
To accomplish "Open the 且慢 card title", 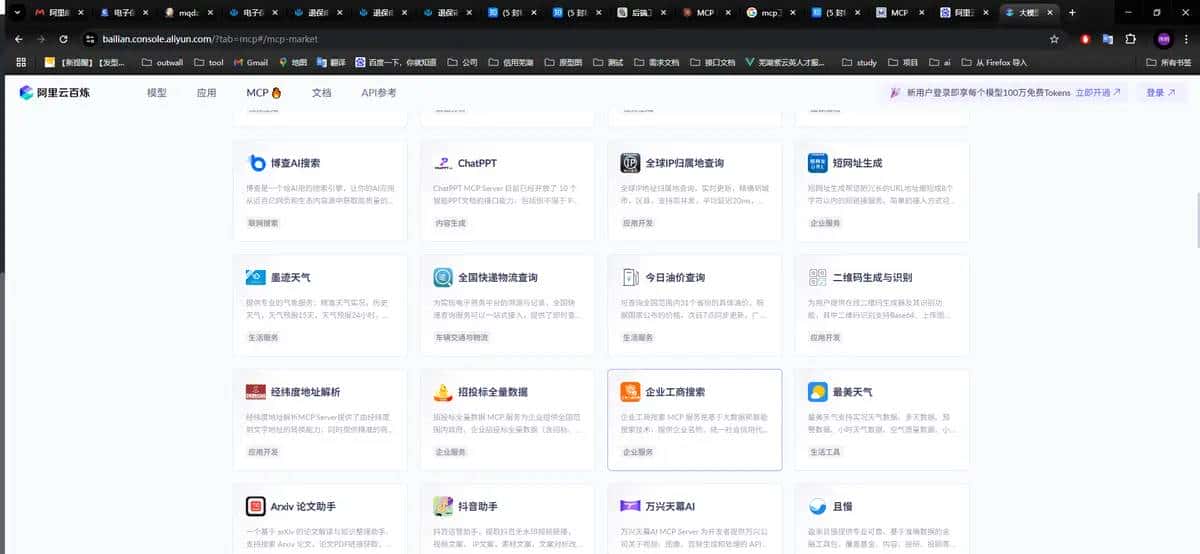I will [x=842, y=506].
